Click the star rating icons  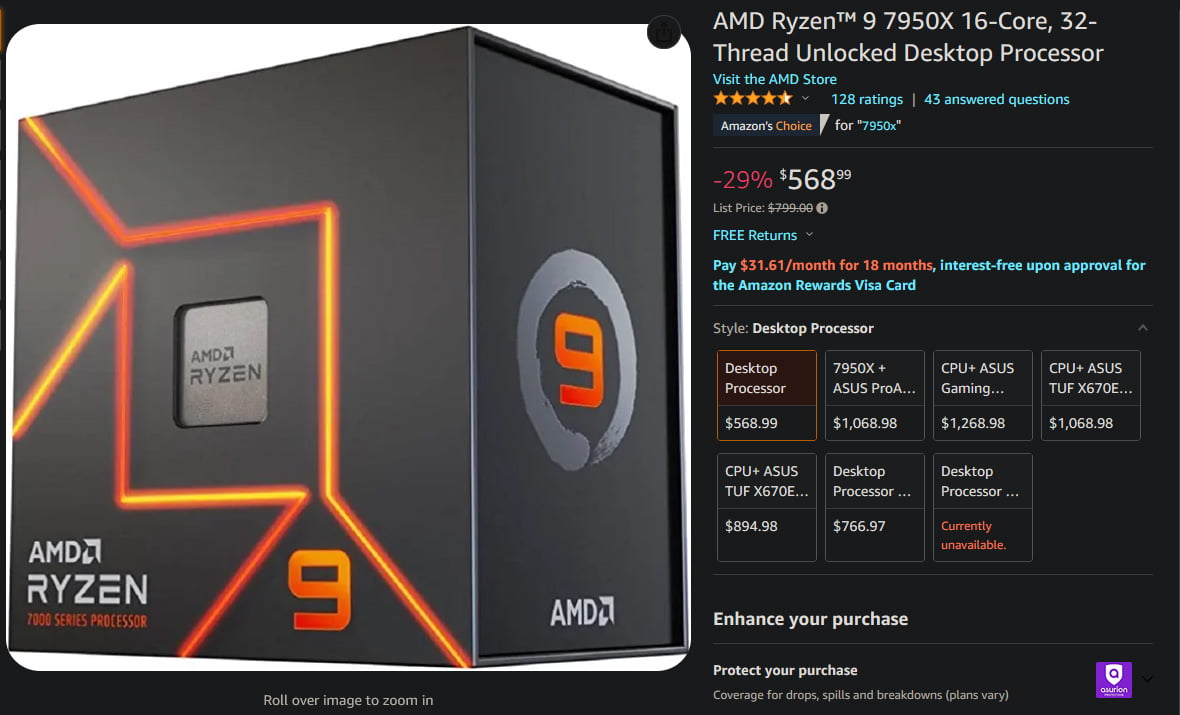point(753,99)
